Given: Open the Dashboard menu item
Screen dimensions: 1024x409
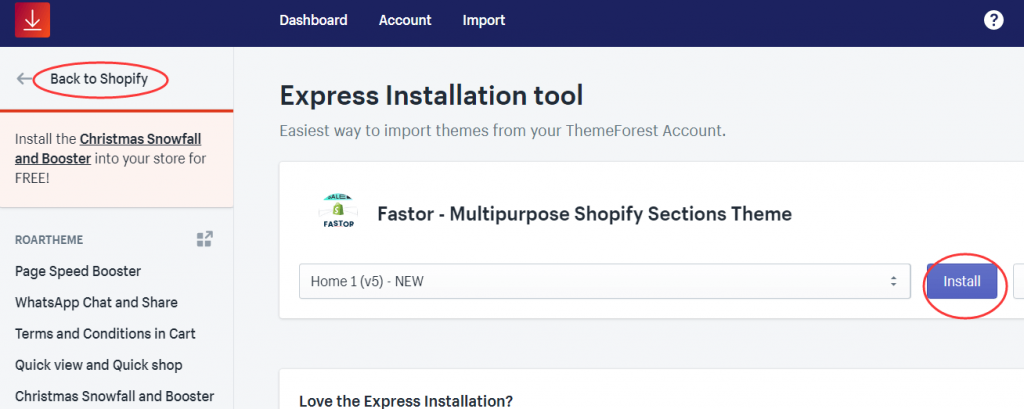Looking at the screenshot, I should coord(313,20).
